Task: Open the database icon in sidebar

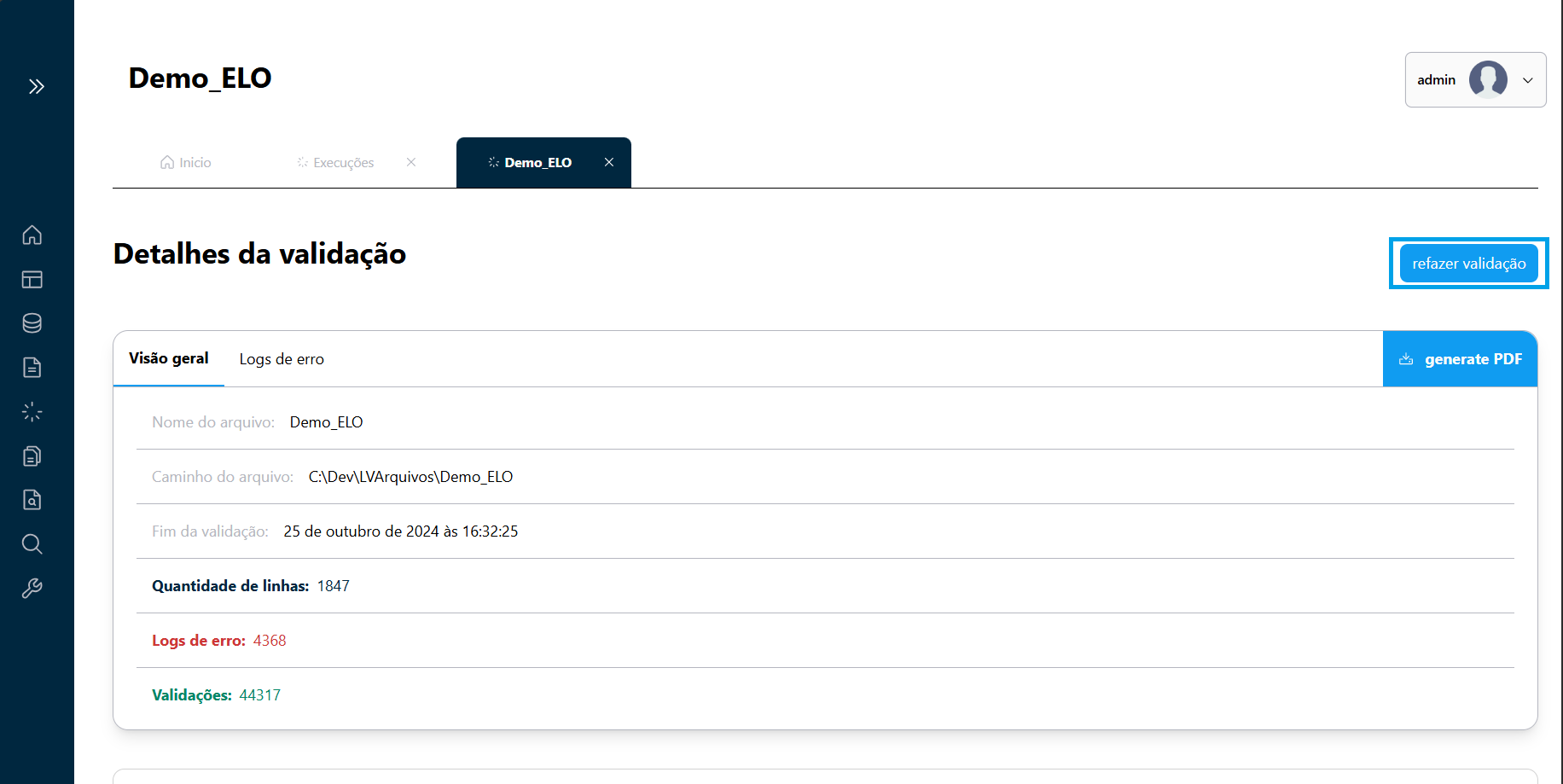Action: point(32,323)
